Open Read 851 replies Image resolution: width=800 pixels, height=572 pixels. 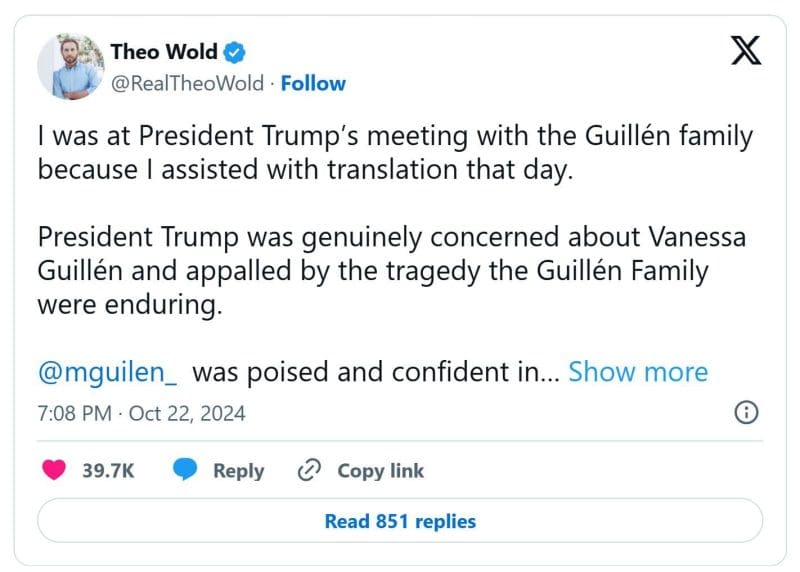pos(400,521)
